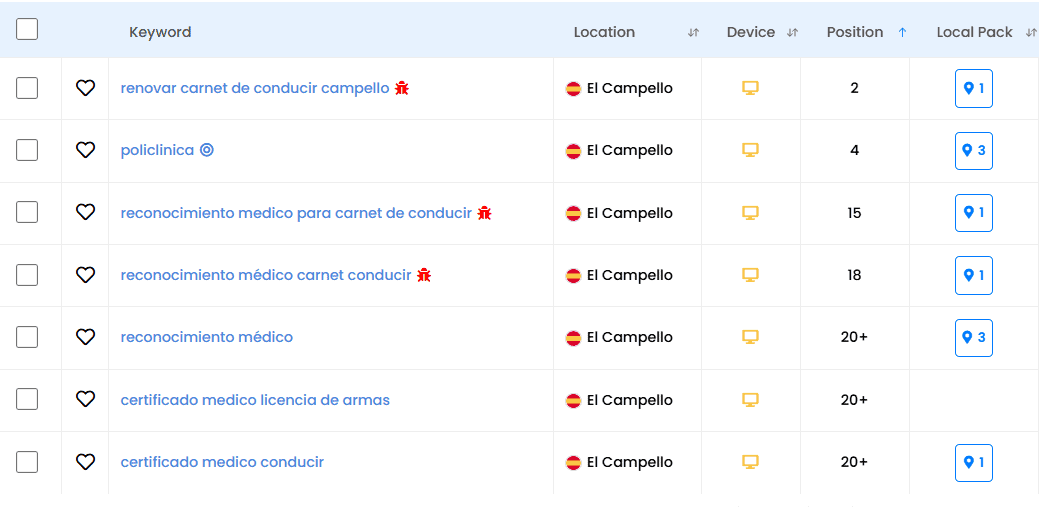Click the Keyword column header

[x=160, y=32]
